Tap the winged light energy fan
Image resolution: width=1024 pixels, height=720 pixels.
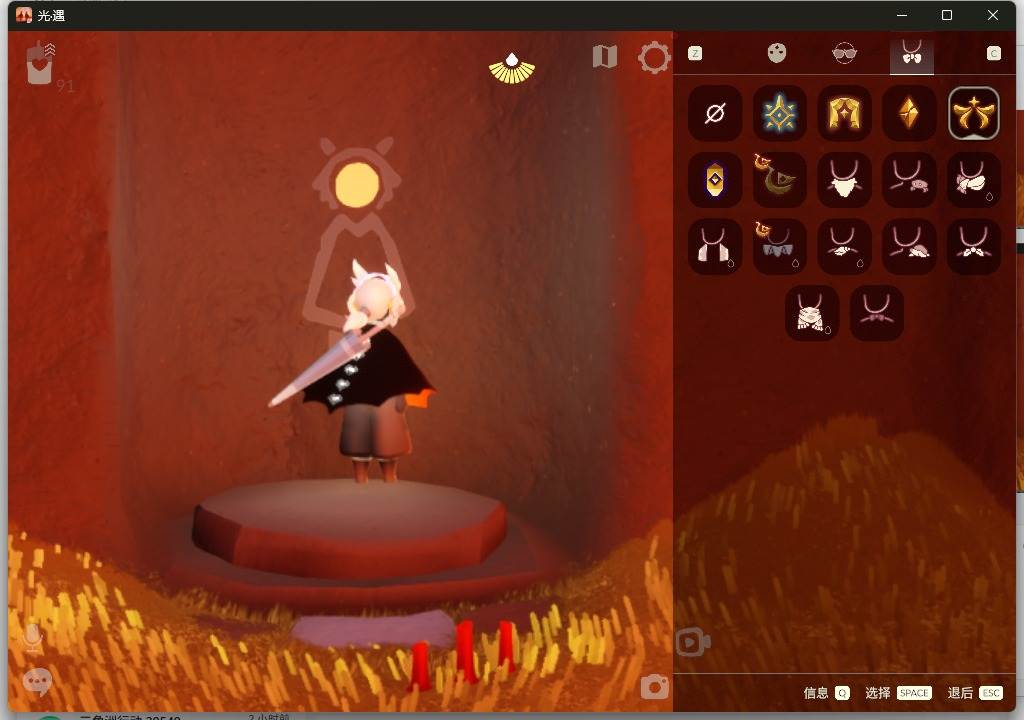(512, 69)
